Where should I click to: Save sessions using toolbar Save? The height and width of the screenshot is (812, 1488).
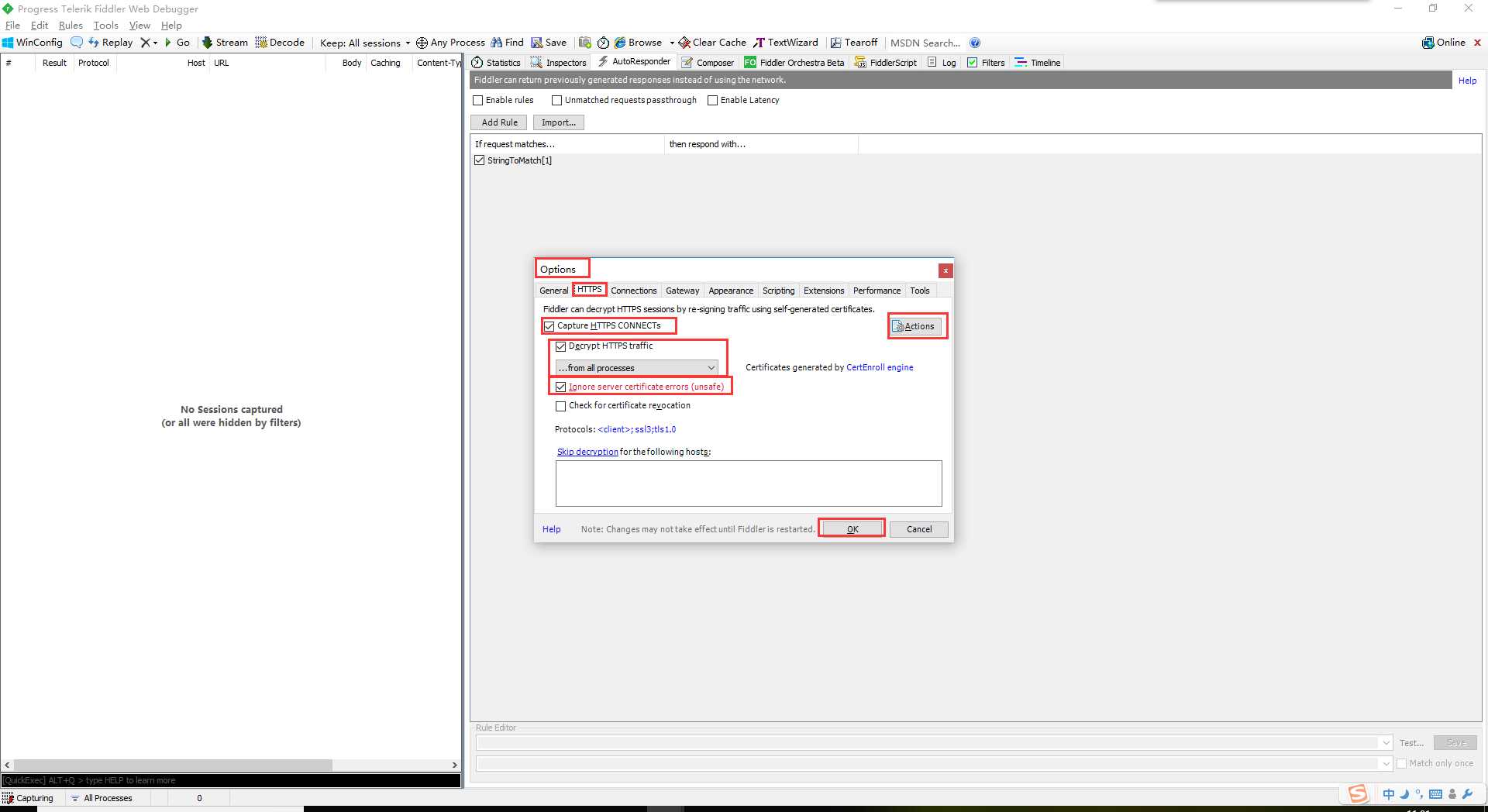click(x=549, y=43)
